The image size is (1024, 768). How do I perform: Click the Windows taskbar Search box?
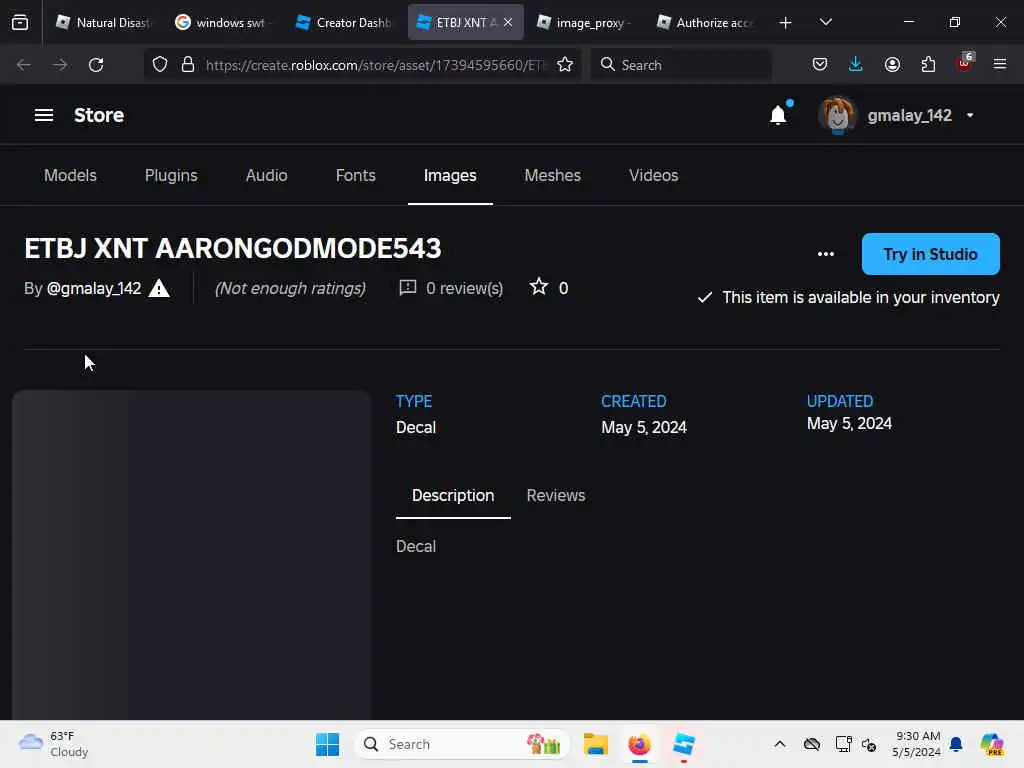[x=462, y=744]
